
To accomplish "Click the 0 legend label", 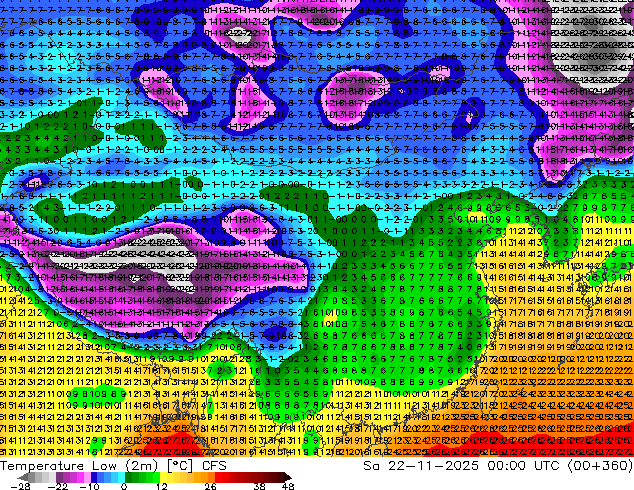I will point(124,486).
